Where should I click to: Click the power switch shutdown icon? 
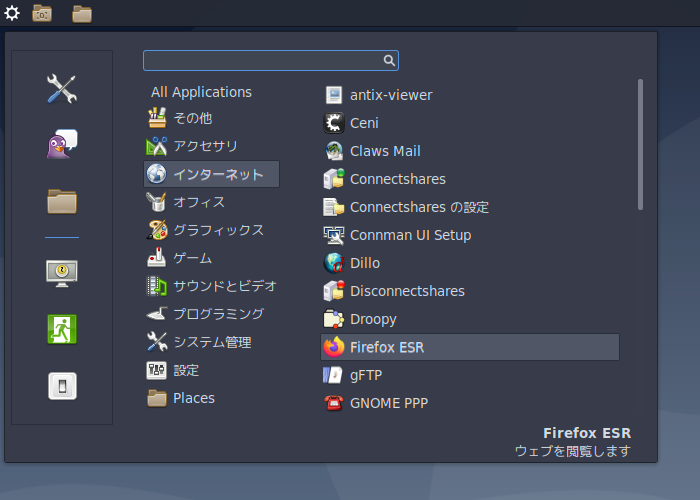click(x=62, y=386)
